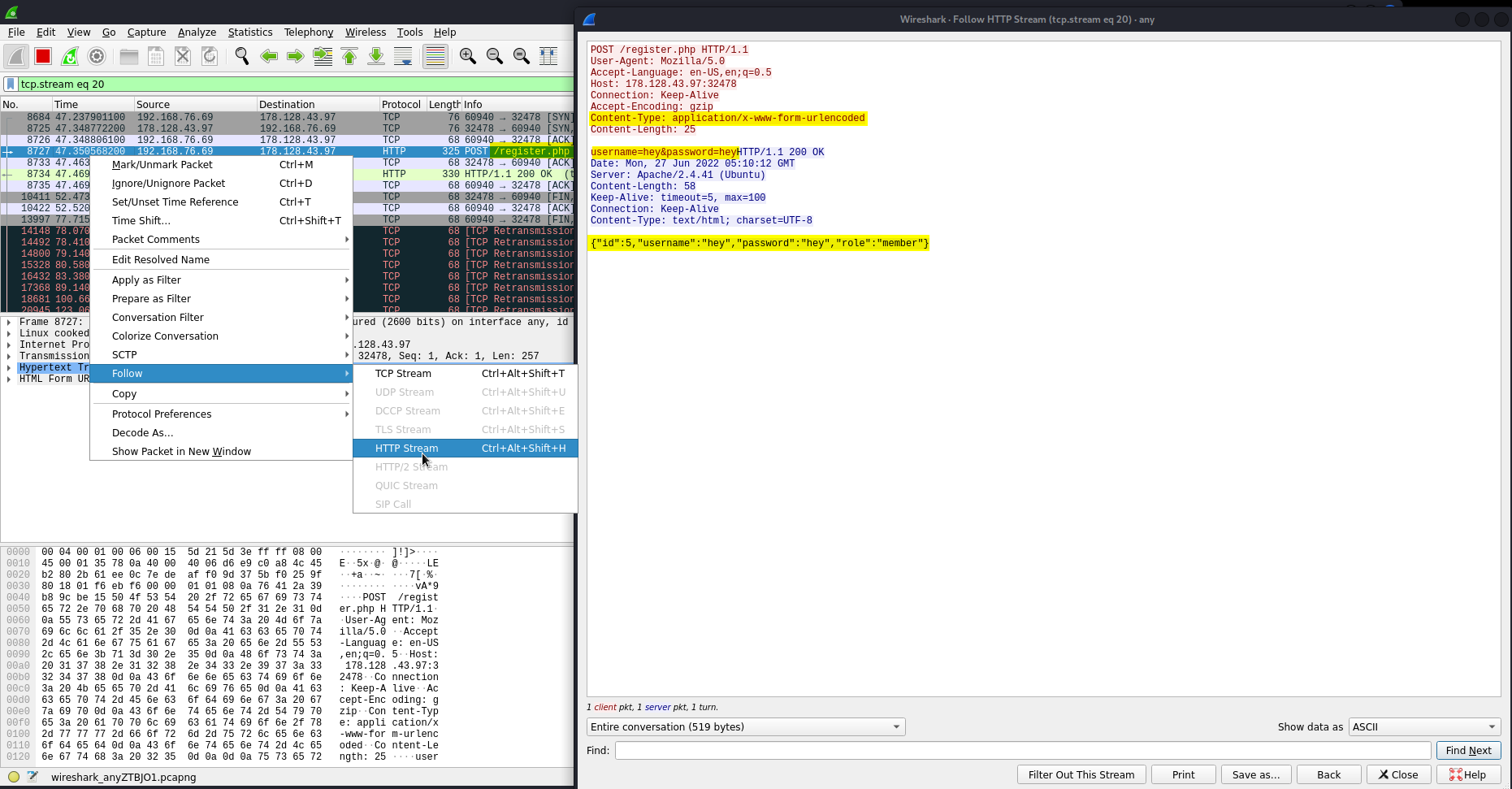
Task: Click the Find Next button
Action: pyautogui.click(x=1468, y=750)
